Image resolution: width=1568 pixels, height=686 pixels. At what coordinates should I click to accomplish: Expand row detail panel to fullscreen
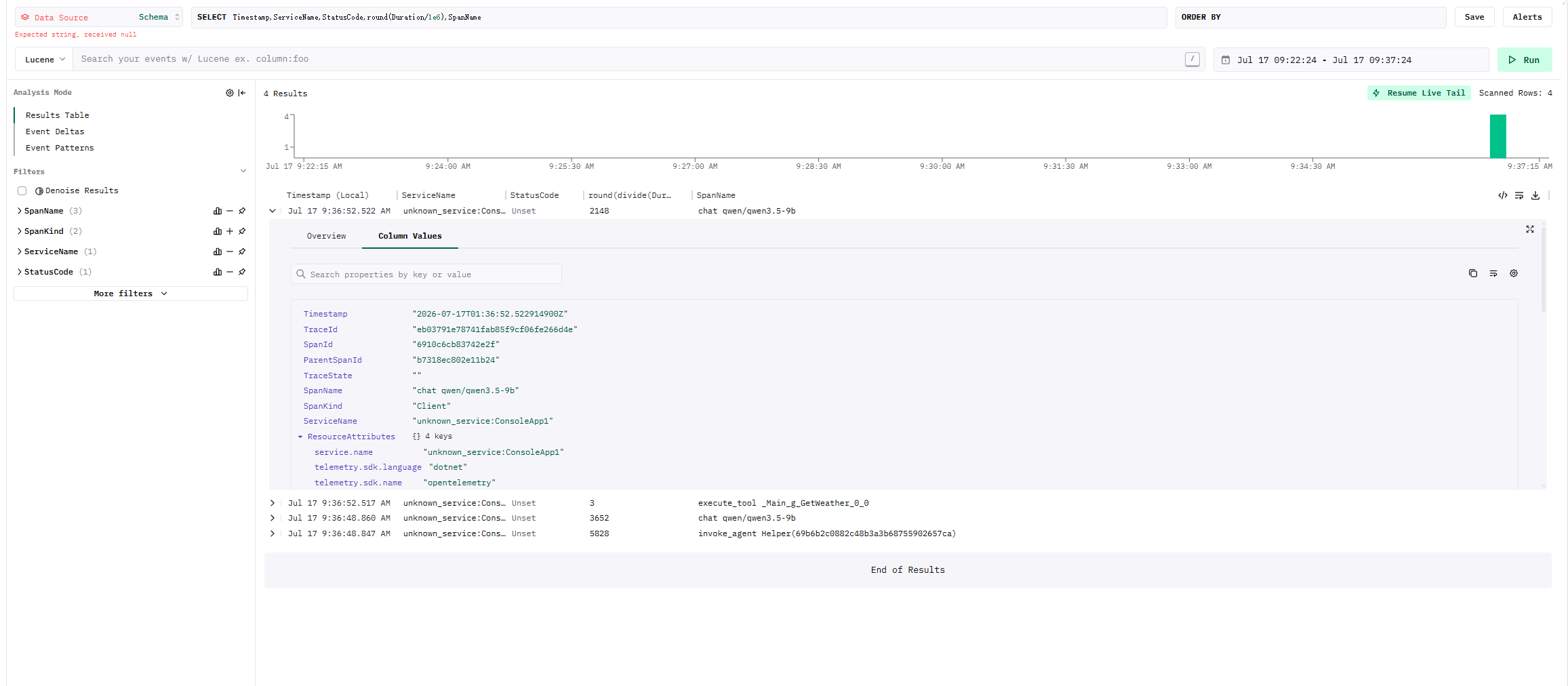[x=1530, y=230]
